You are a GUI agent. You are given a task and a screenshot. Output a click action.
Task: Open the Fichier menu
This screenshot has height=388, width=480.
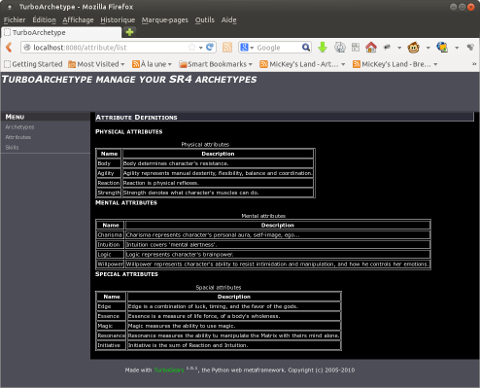pyautogui.click(x=14, y=20)
